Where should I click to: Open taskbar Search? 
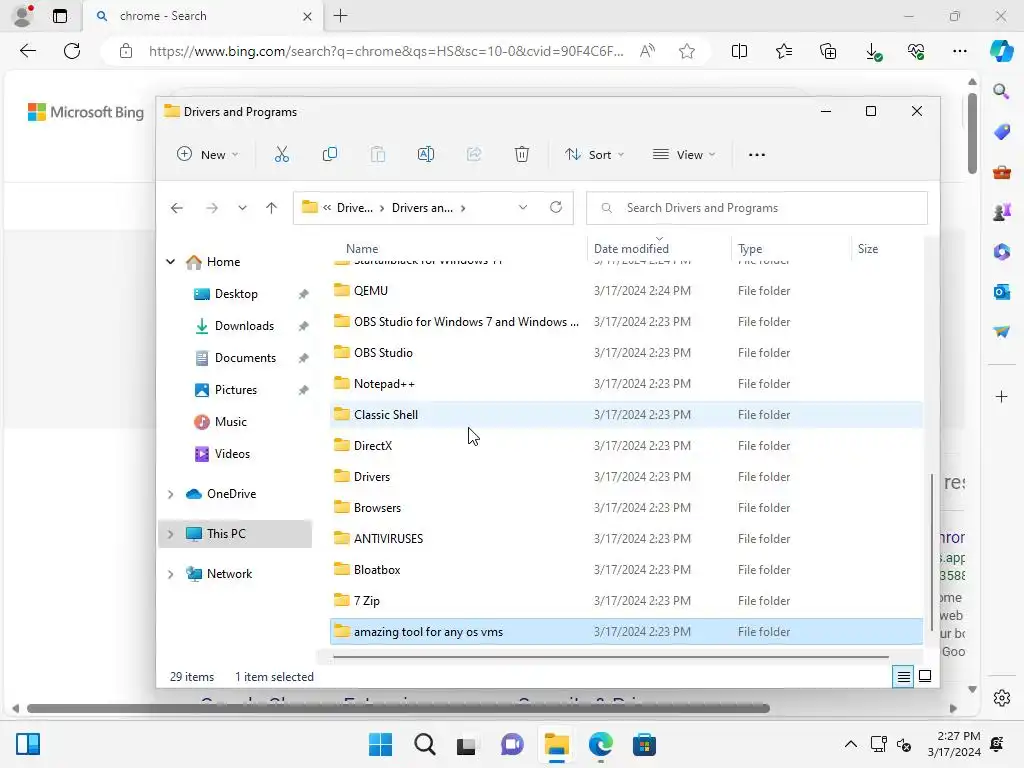tap(424, 744)
